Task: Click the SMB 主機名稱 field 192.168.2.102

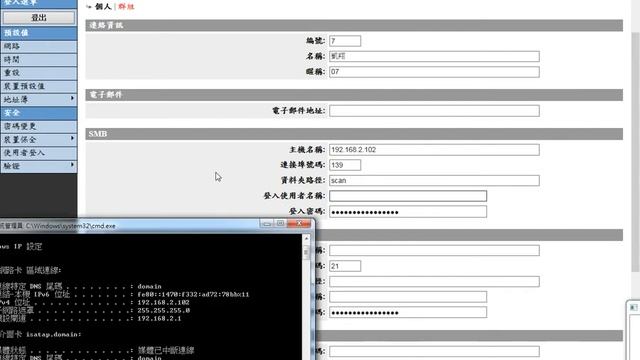Action: tap(434, 150)
